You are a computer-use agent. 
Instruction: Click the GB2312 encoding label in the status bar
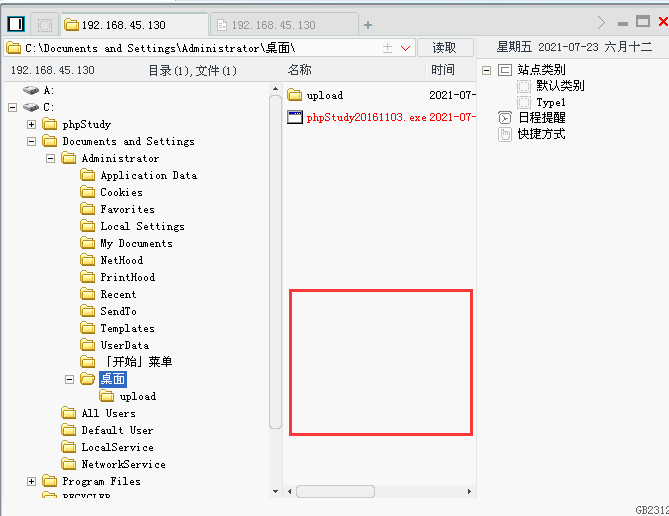652,510
